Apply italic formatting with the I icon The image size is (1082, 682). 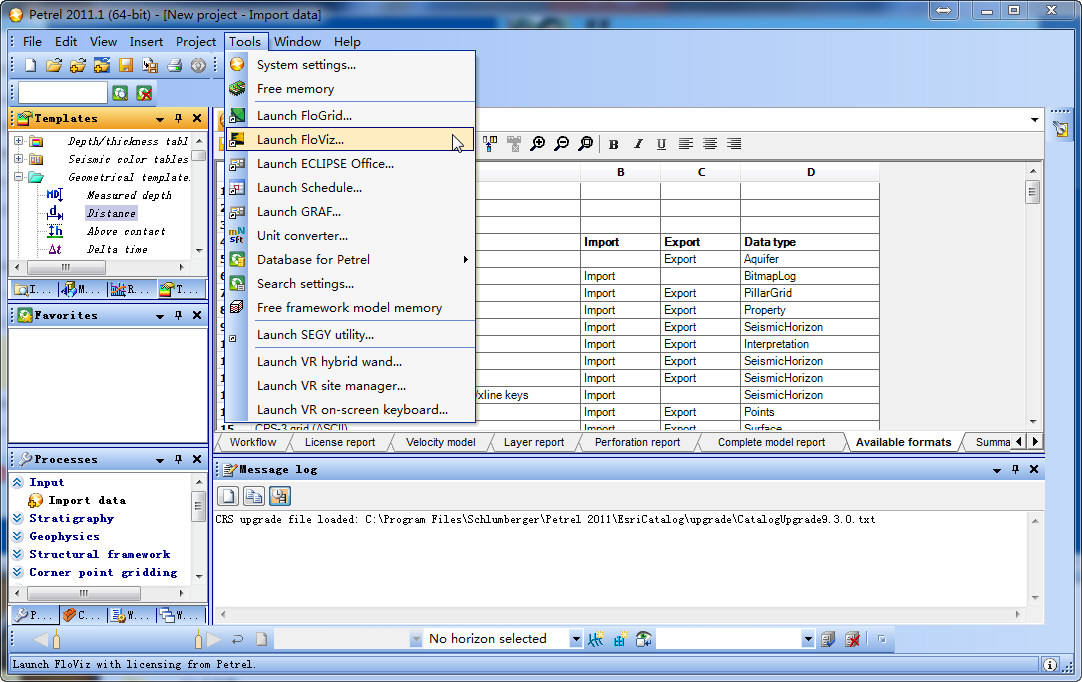[x=638, y=144]
